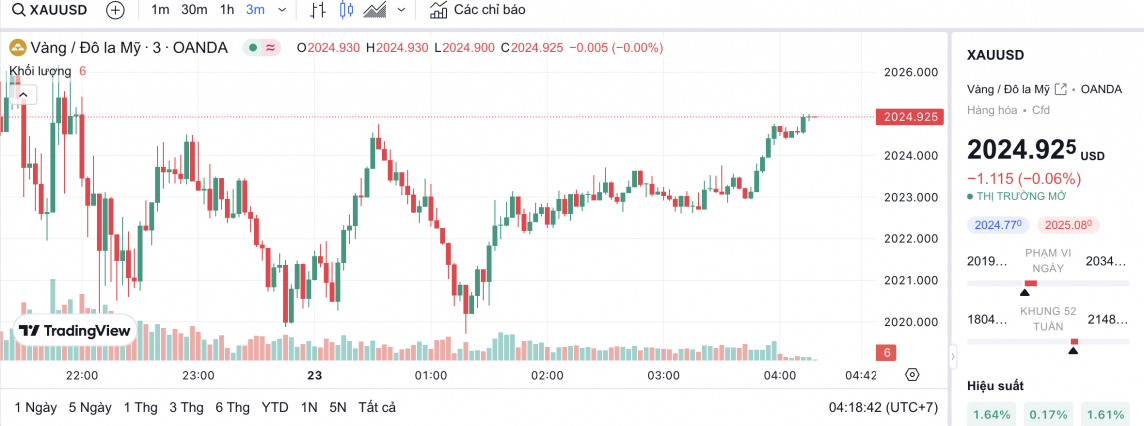The width and height of the screenshot is (1144, 426).
Task: Click the XAUUSD symbol search magnifier icon
Action: click(18, 10)
